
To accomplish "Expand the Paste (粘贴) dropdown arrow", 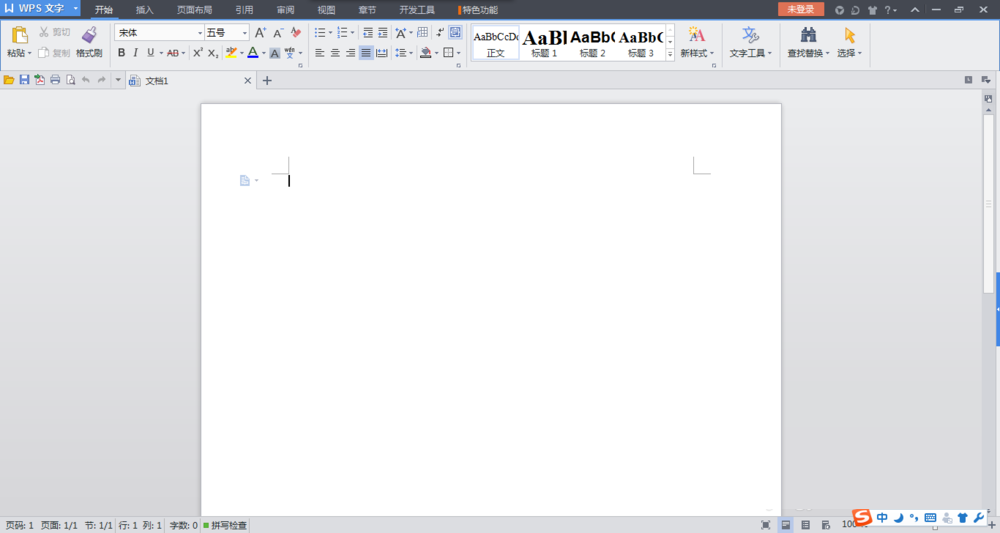I will (x=29, y=54).
